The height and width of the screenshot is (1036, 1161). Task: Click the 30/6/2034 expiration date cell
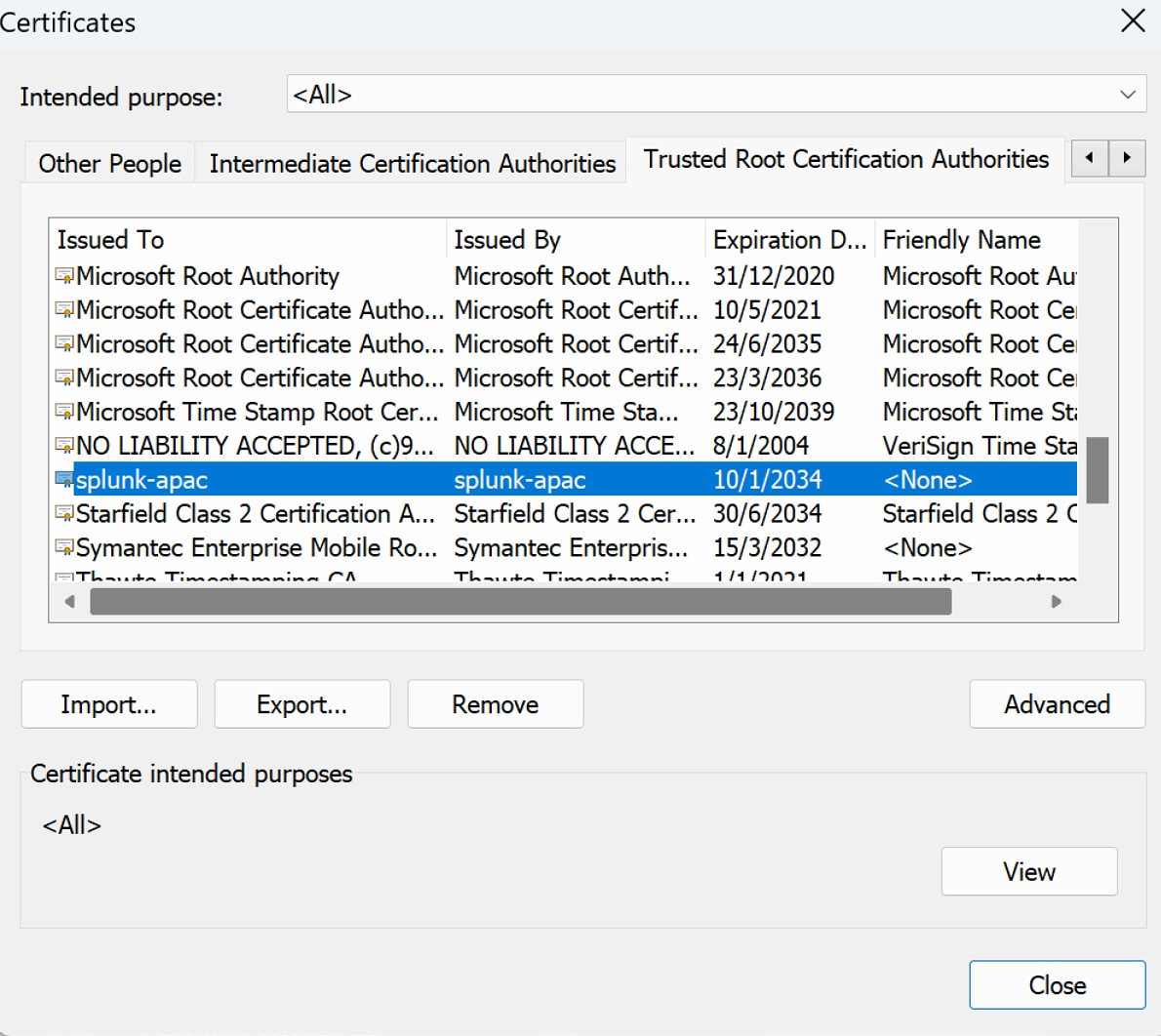tap(767, 514)
